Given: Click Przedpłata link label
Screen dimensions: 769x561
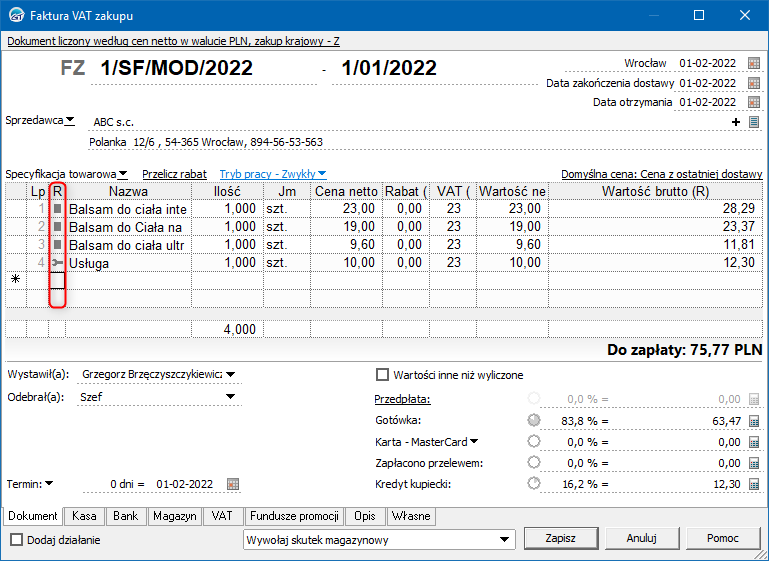Looking at the screenshot, I should [402, 399].
